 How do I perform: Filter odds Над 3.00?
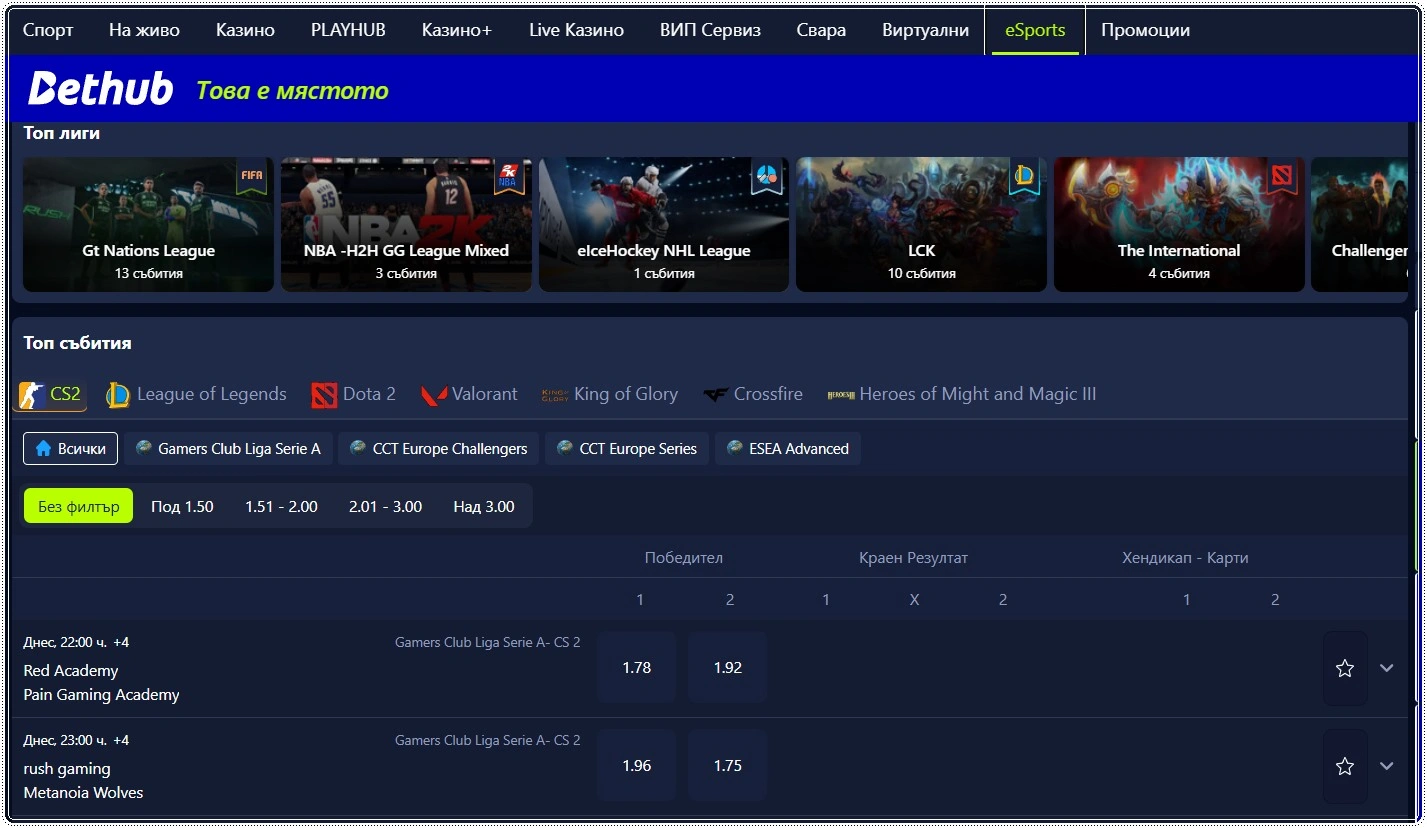click(x=484, y=507)
